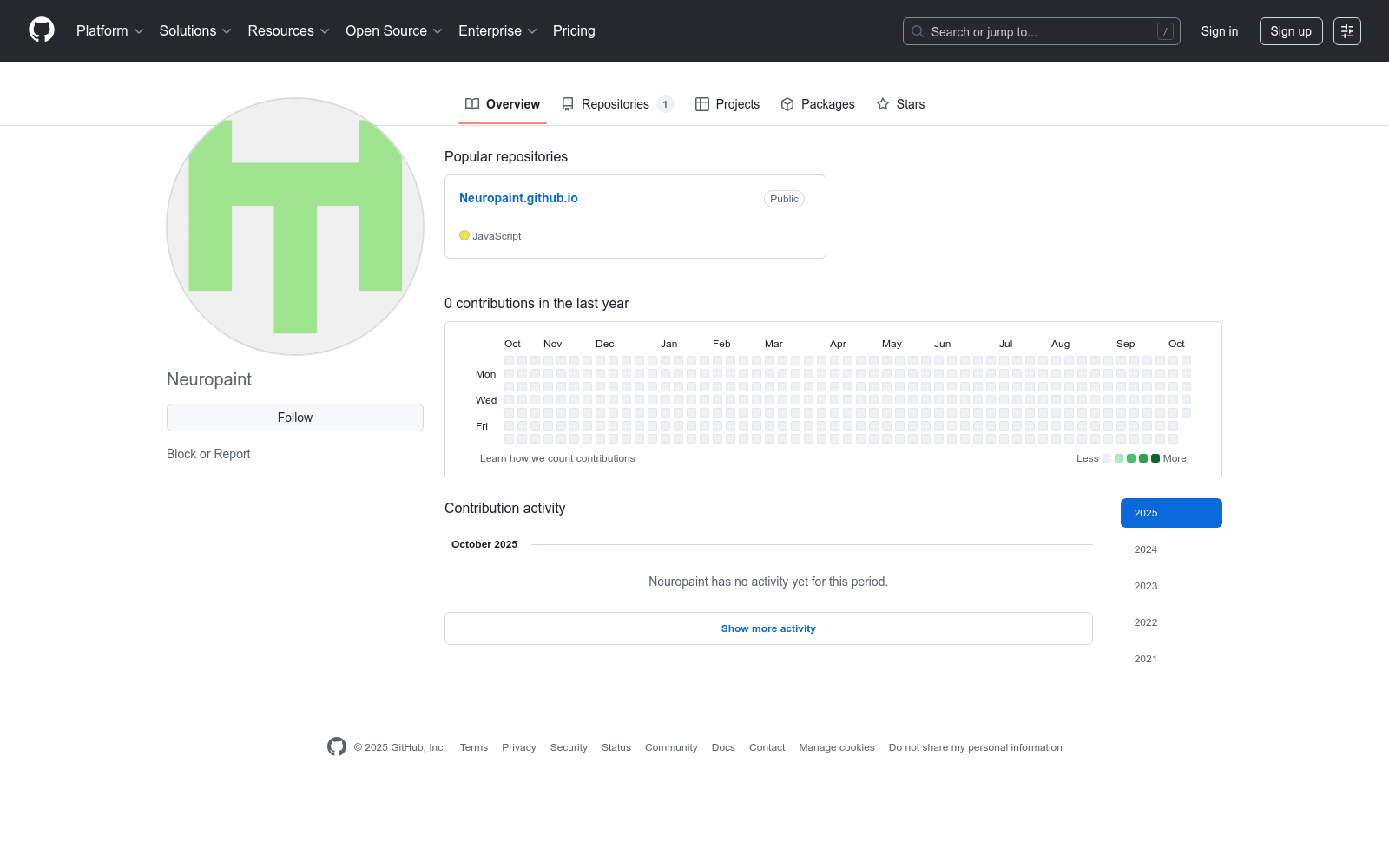Open the Pricing page
This screenshot has height=868, width=1389.
574,31
